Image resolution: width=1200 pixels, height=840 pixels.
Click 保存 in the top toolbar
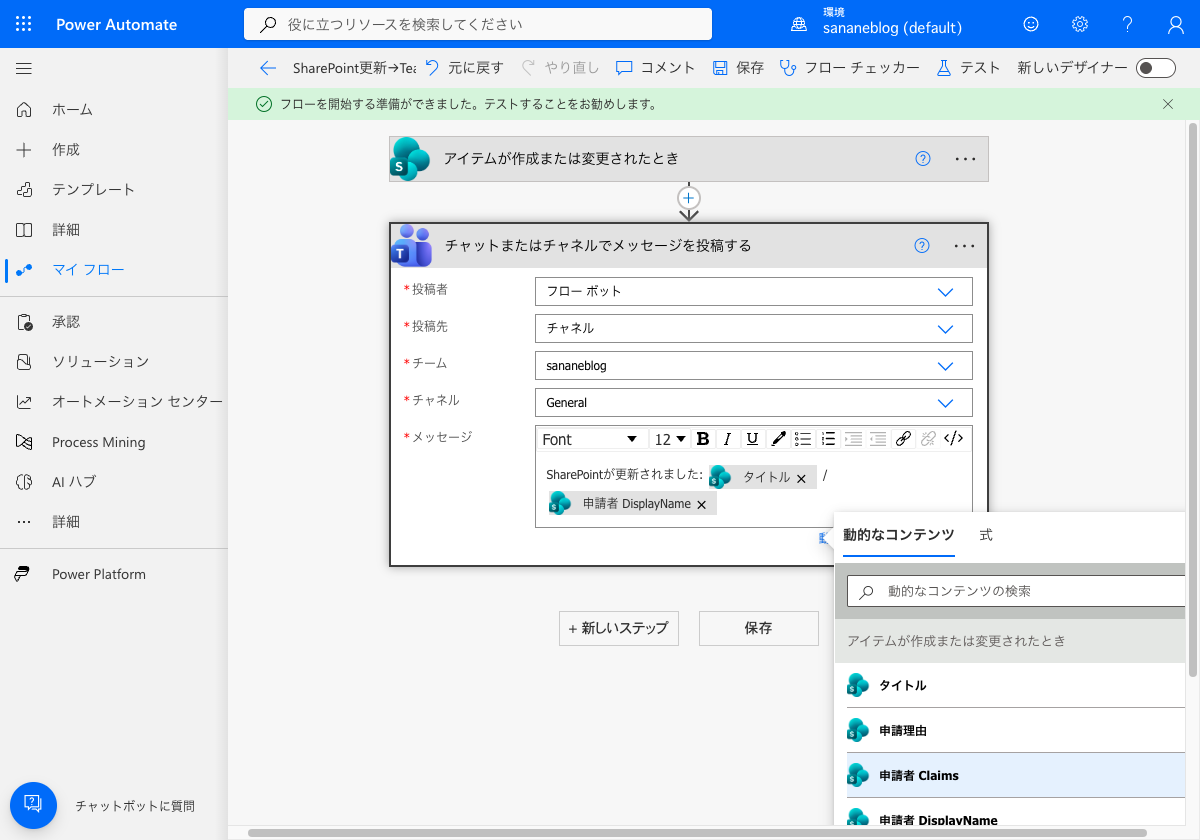738,68
